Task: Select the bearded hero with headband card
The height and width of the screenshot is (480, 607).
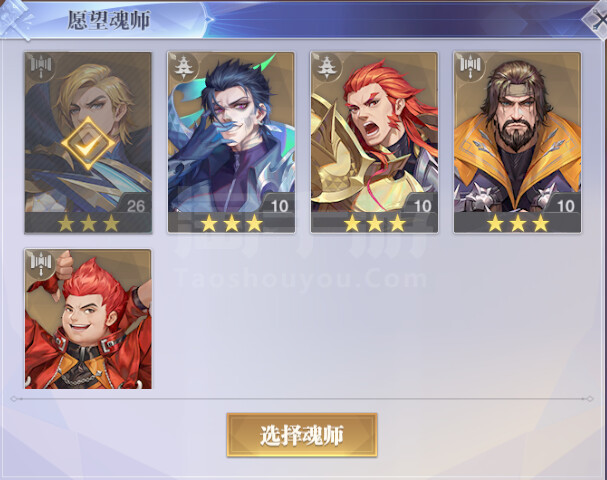Action: pos(518,142)
